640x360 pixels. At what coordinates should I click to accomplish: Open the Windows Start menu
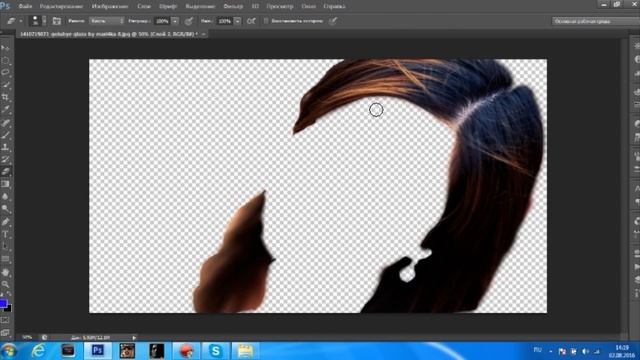tap(9, 351)
